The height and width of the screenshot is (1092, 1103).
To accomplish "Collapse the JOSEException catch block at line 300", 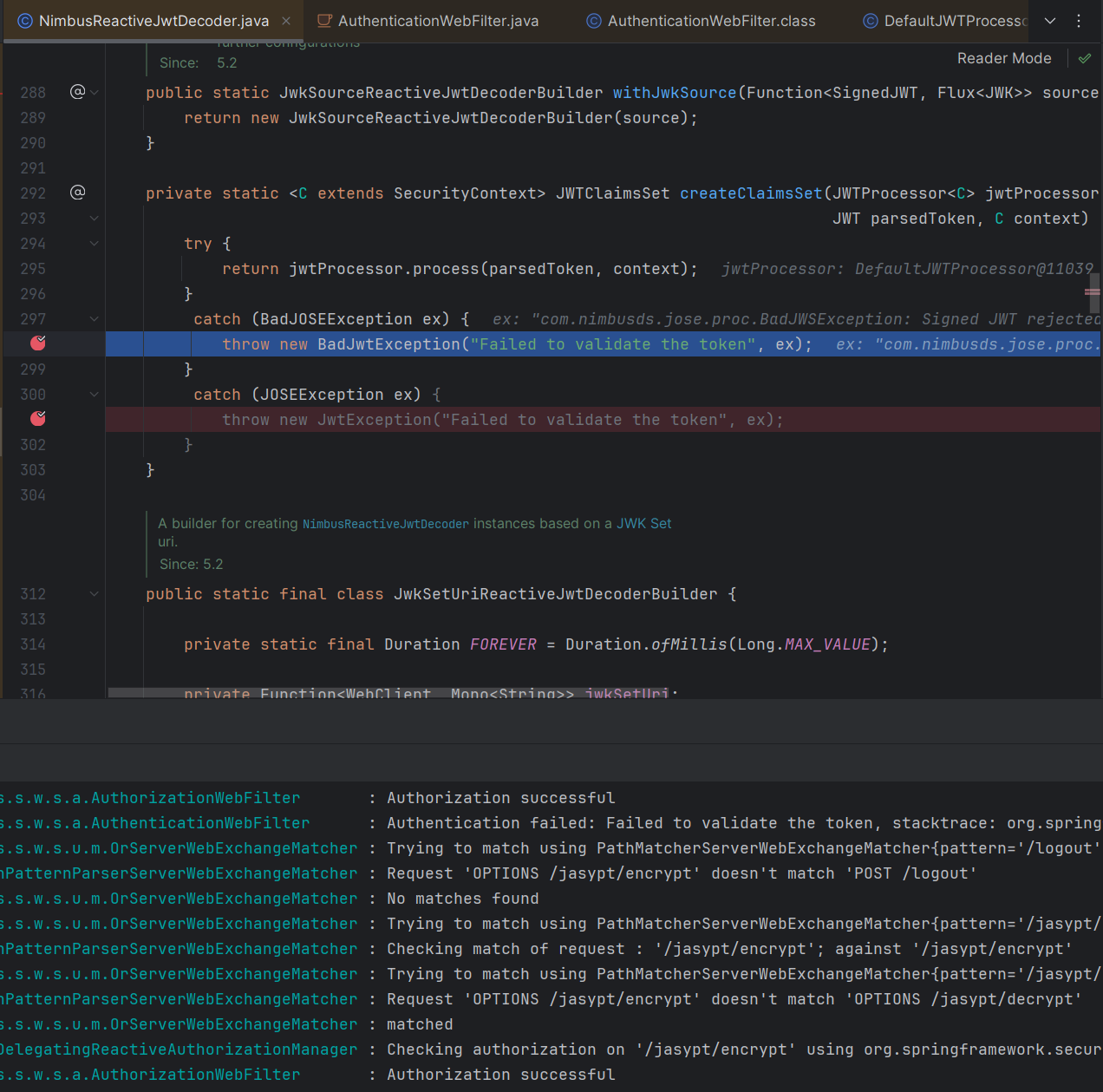I will point(94,394).
